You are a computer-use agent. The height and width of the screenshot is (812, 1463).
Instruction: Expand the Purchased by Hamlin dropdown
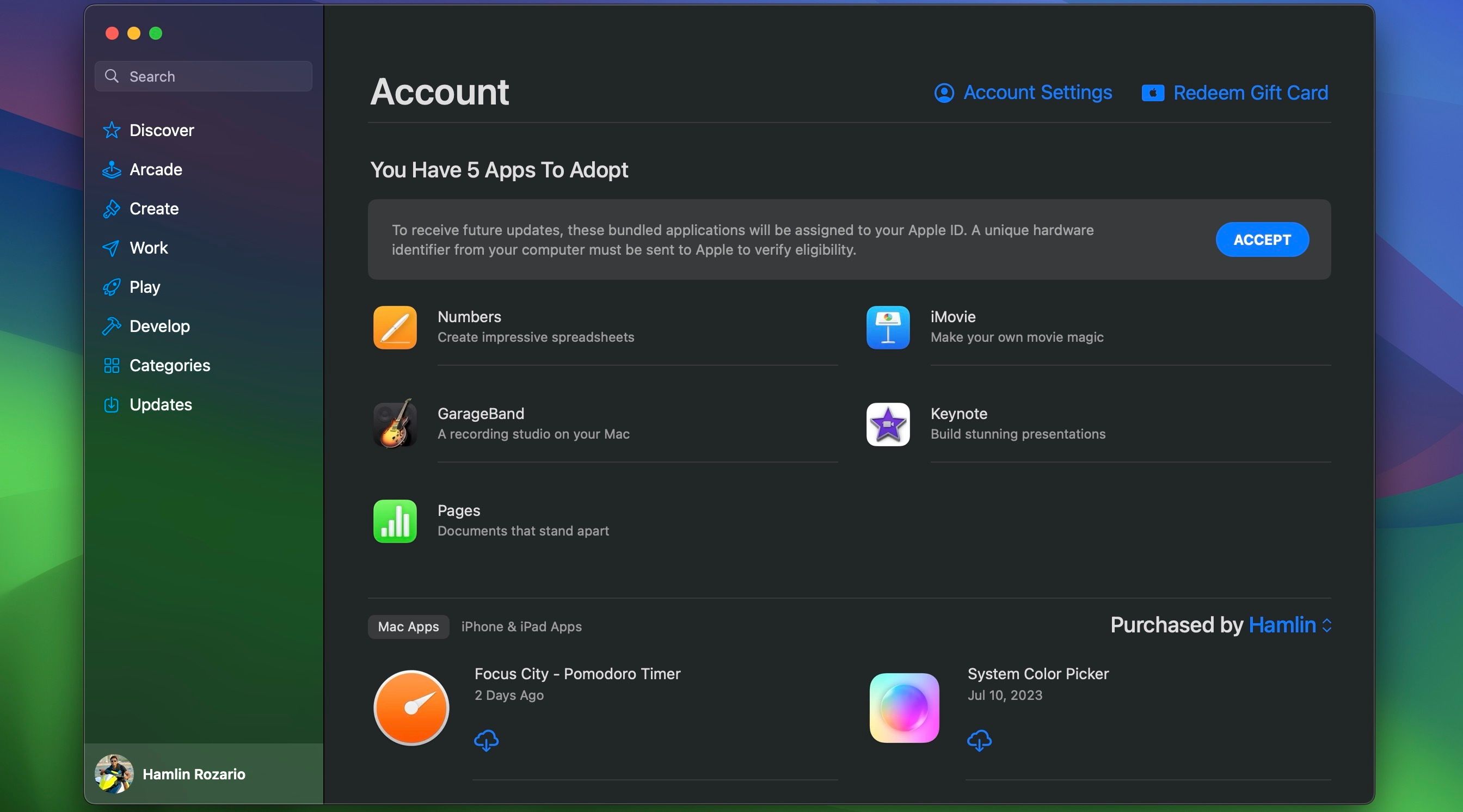click(1289, 625)
